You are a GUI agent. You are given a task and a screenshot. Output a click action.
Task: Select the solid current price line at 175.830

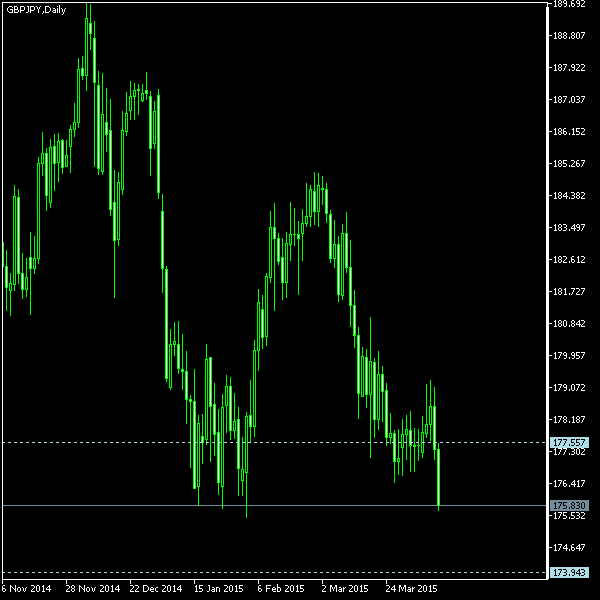[x=274, y=505]
